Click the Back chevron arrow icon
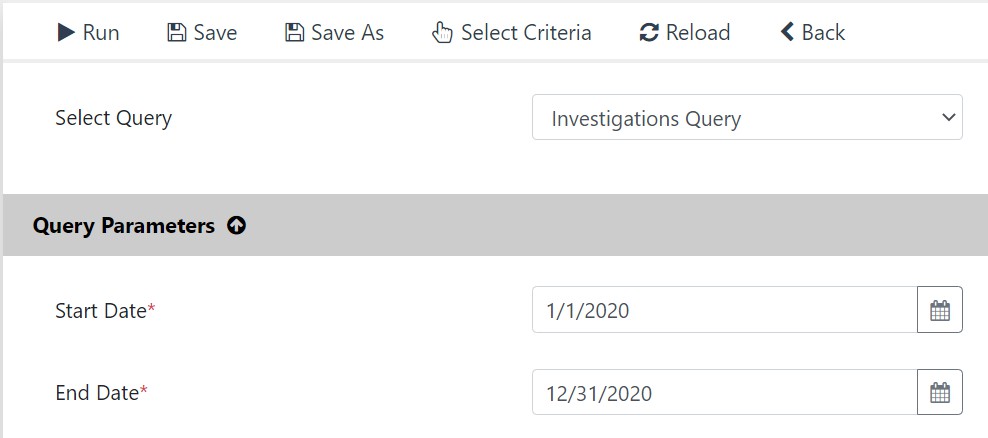The height and width of the screenshot is (438, 988). coord(787,32)
